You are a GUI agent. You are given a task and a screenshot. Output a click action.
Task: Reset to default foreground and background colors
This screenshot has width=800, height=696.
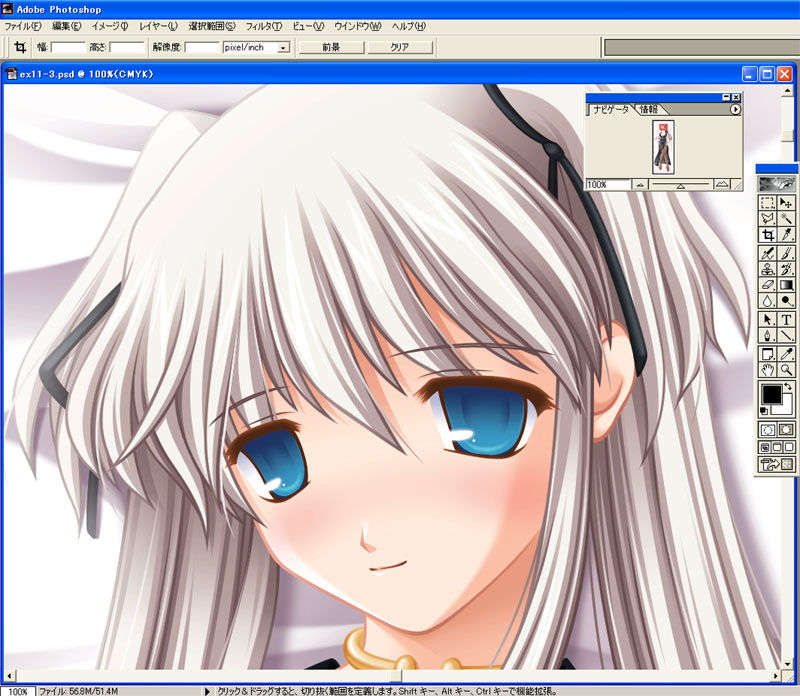click(x=764, y=411)
